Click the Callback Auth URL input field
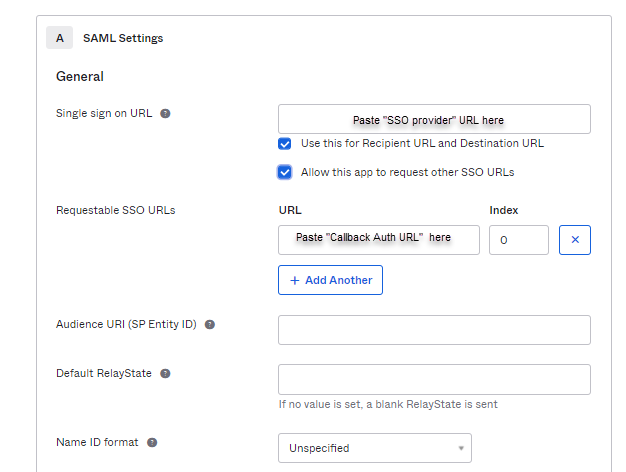Image resolution: width=626 pixels, height=472 pixels. click(379, 240)
